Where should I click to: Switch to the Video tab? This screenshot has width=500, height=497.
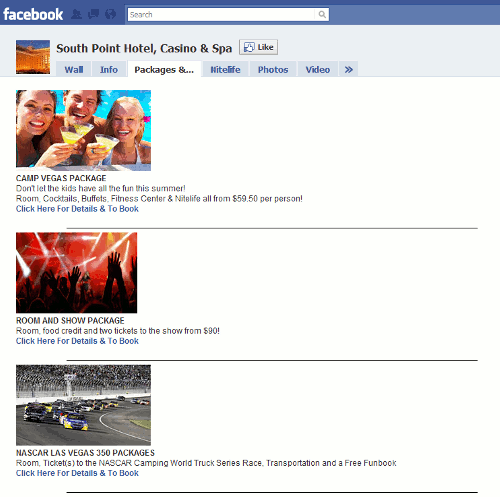click(x=318, y=69)
